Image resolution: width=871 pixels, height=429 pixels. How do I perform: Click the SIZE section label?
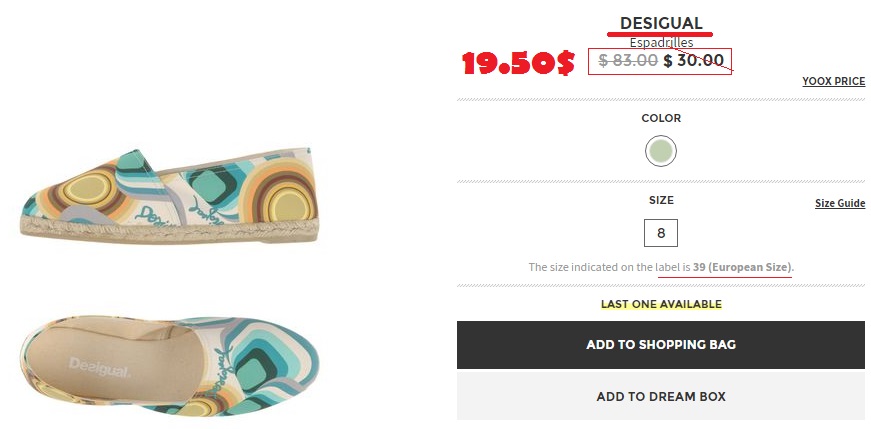[661, 200]
